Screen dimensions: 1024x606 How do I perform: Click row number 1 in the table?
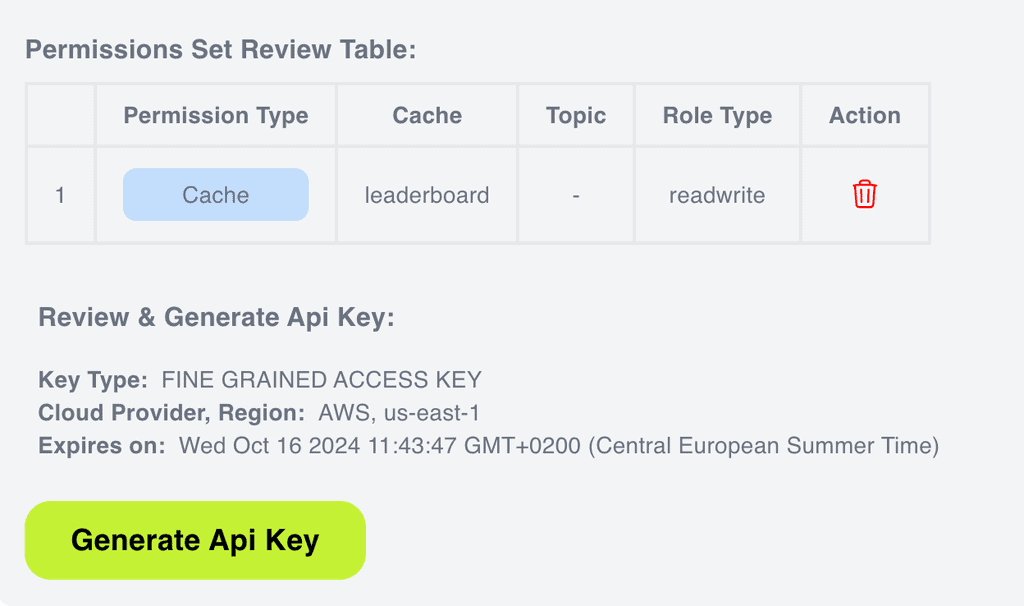click(x=60, y=195)
